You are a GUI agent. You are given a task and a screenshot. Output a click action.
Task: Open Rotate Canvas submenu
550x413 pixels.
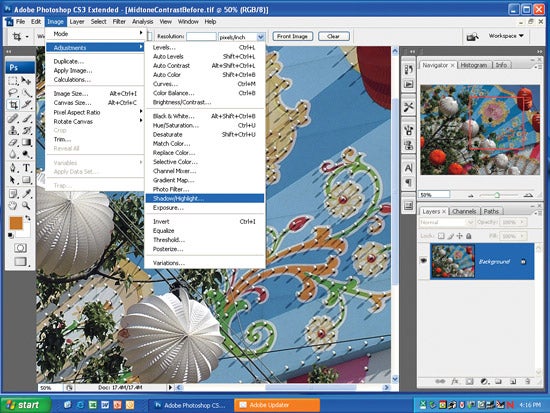95,121
